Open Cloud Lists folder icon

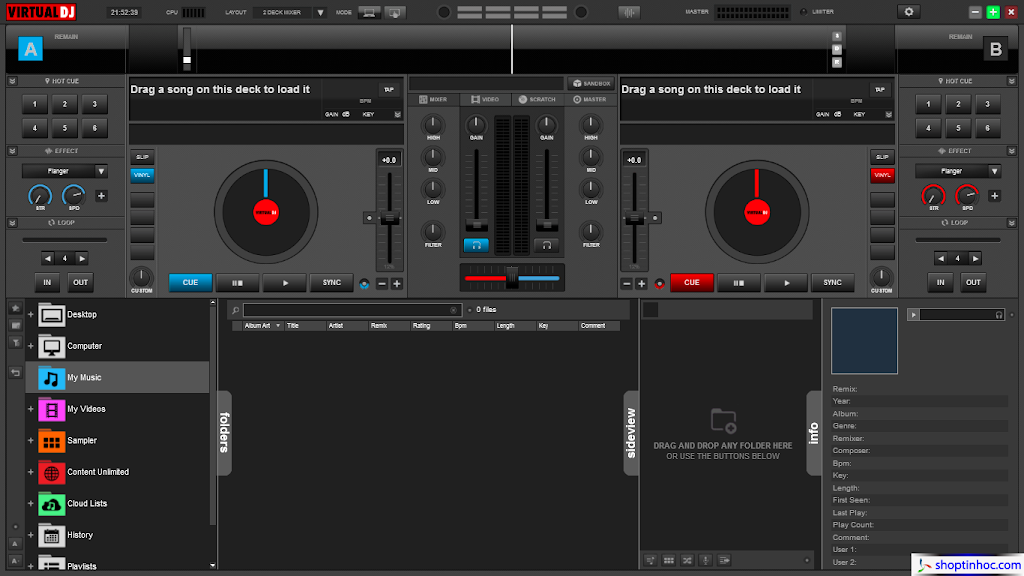pyautogui.click(x=52, y=504)
